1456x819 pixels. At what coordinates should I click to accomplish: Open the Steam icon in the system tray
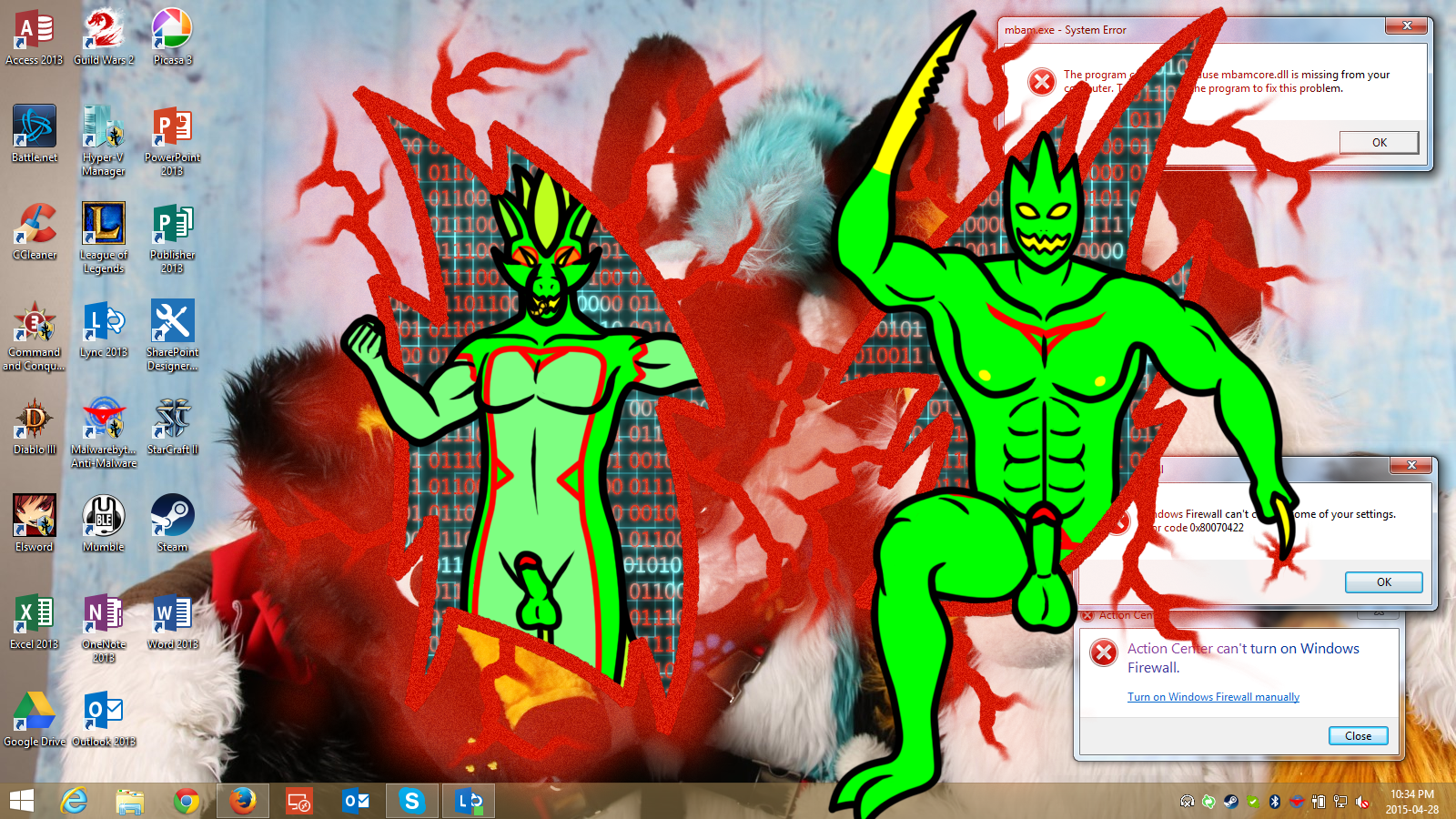(x=1230, y=802)
